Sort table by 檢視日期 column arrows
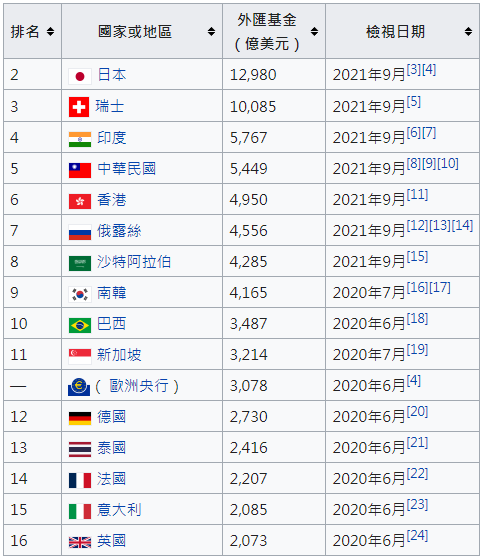The width and height of the screenshot is (483, 560). coord(468,31)
